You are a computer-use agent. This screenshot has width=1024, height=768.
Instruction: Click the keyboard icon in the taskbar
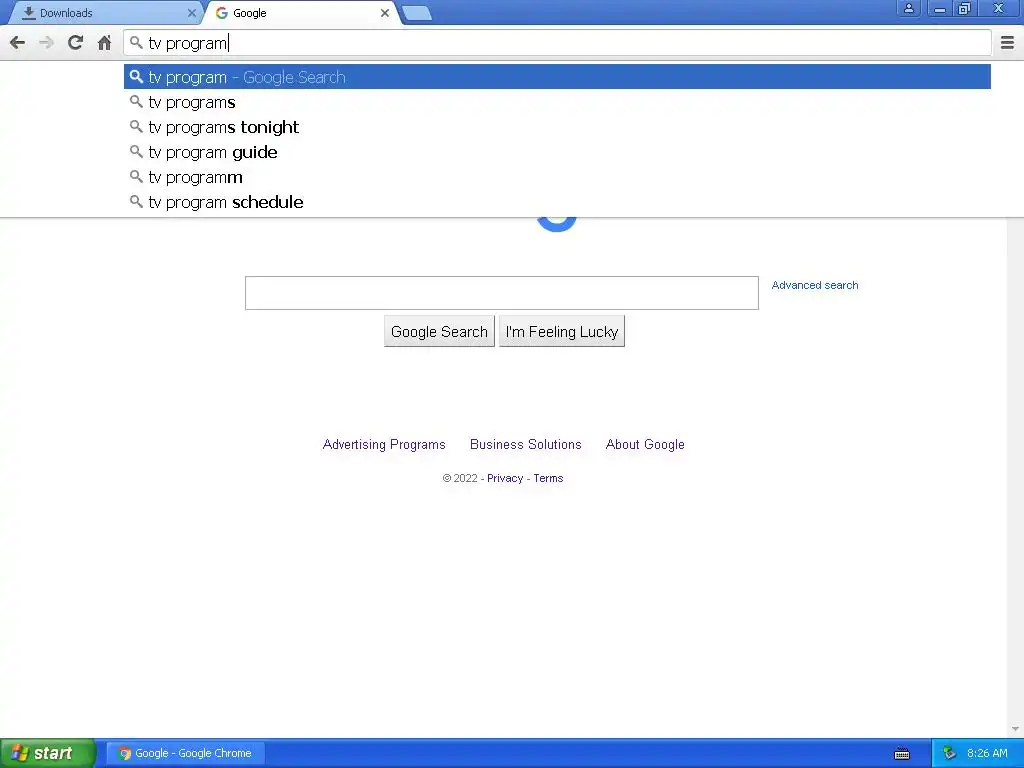click(x=902, y=754)
